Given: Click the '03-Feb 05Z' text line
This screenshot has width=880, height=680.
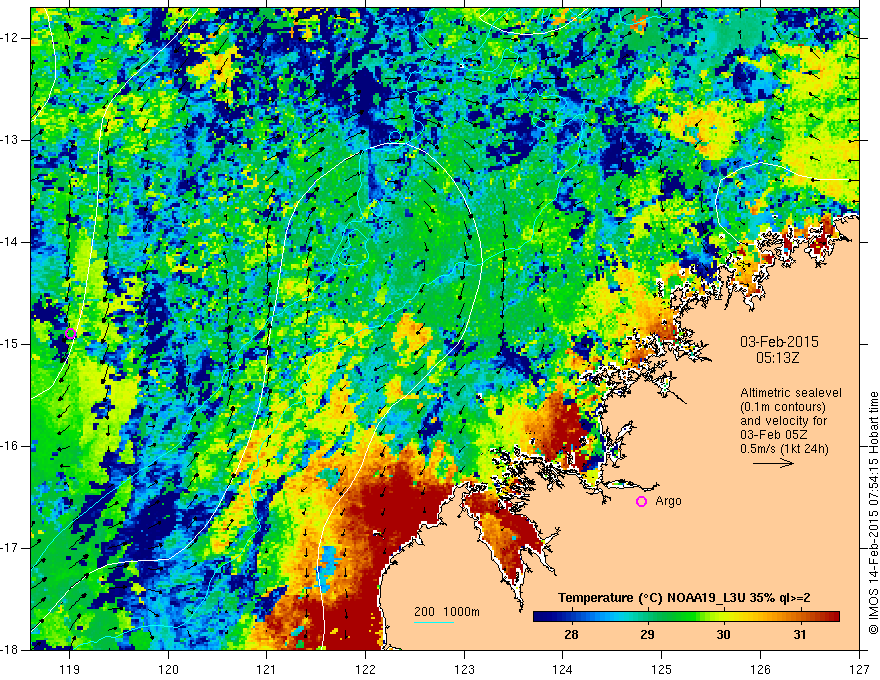Looking at the screenshot, I should pyautogui.click(x=776, y=435).
